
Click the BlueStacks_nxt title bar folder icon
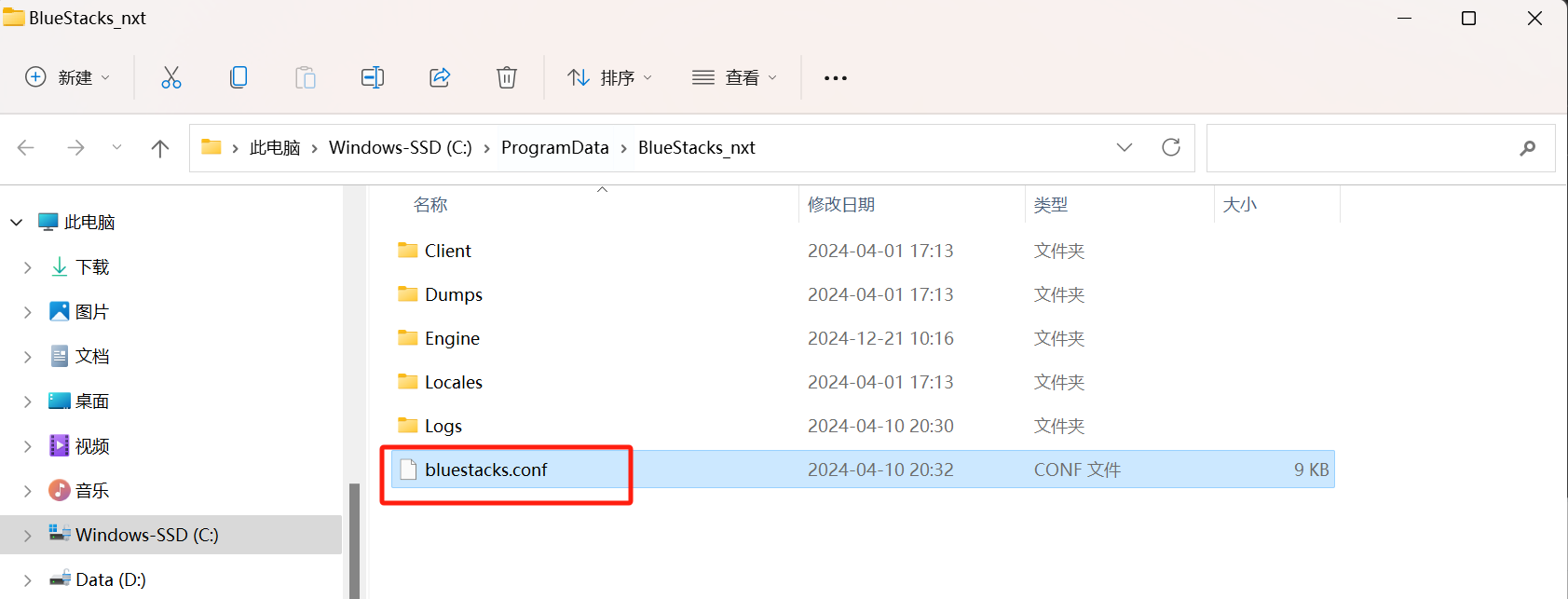pos(14,18)
